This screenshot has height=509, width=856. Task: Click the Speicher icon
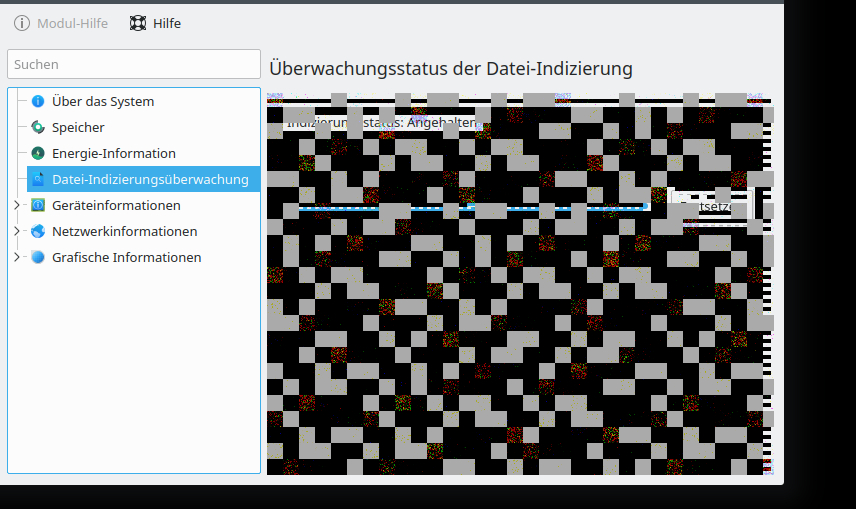pyautogui.click(x=38, y=127)
